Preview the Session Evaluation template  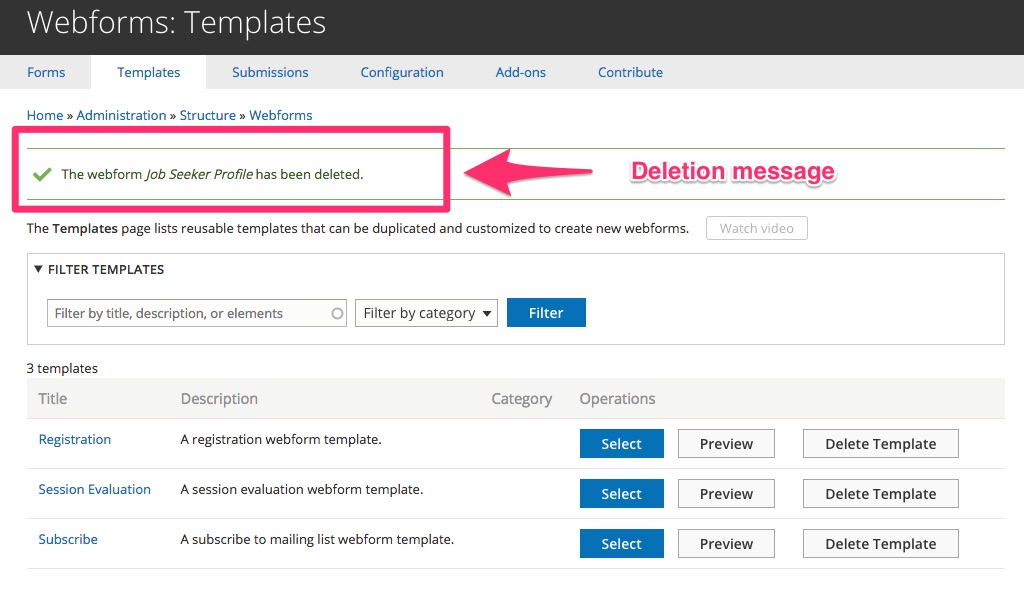point(726,494)
